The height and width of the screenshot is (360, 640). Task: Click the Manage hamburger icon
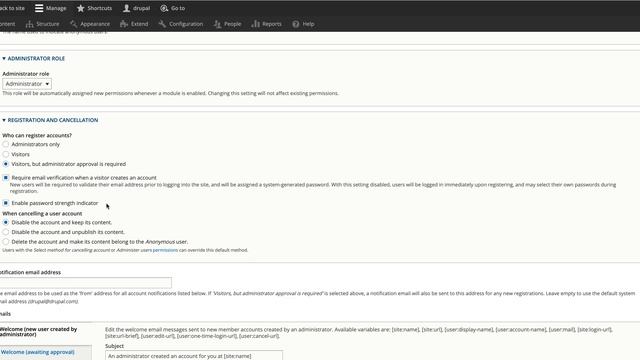[x=39, y=8]
